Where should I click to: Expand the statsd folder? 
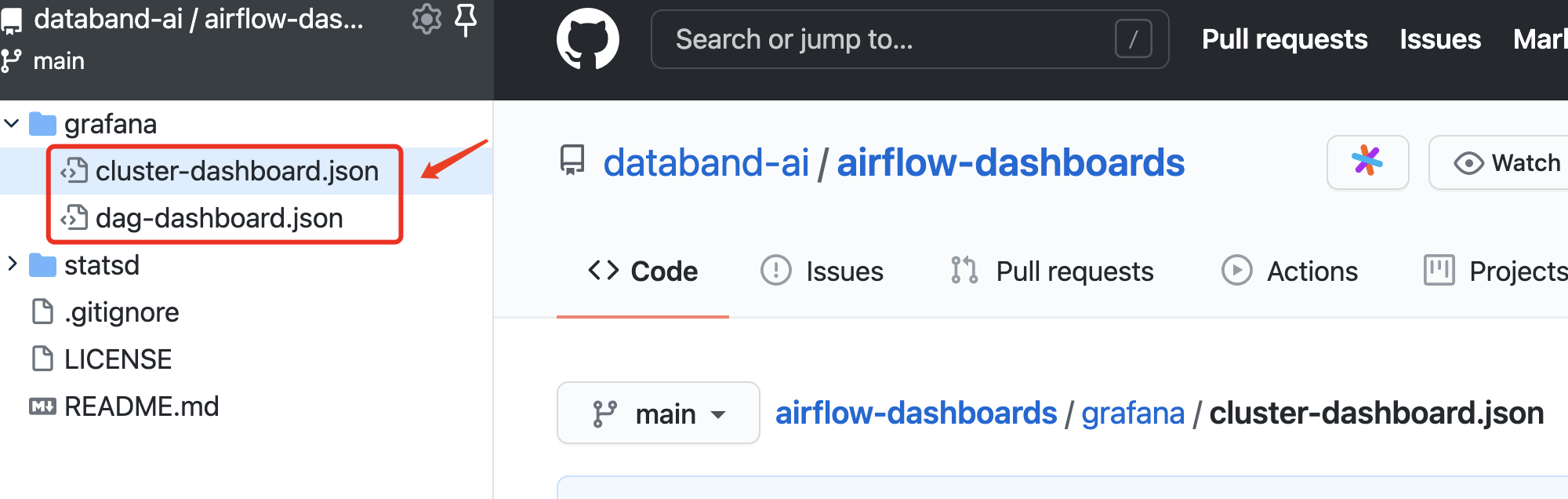coord(12,264)
